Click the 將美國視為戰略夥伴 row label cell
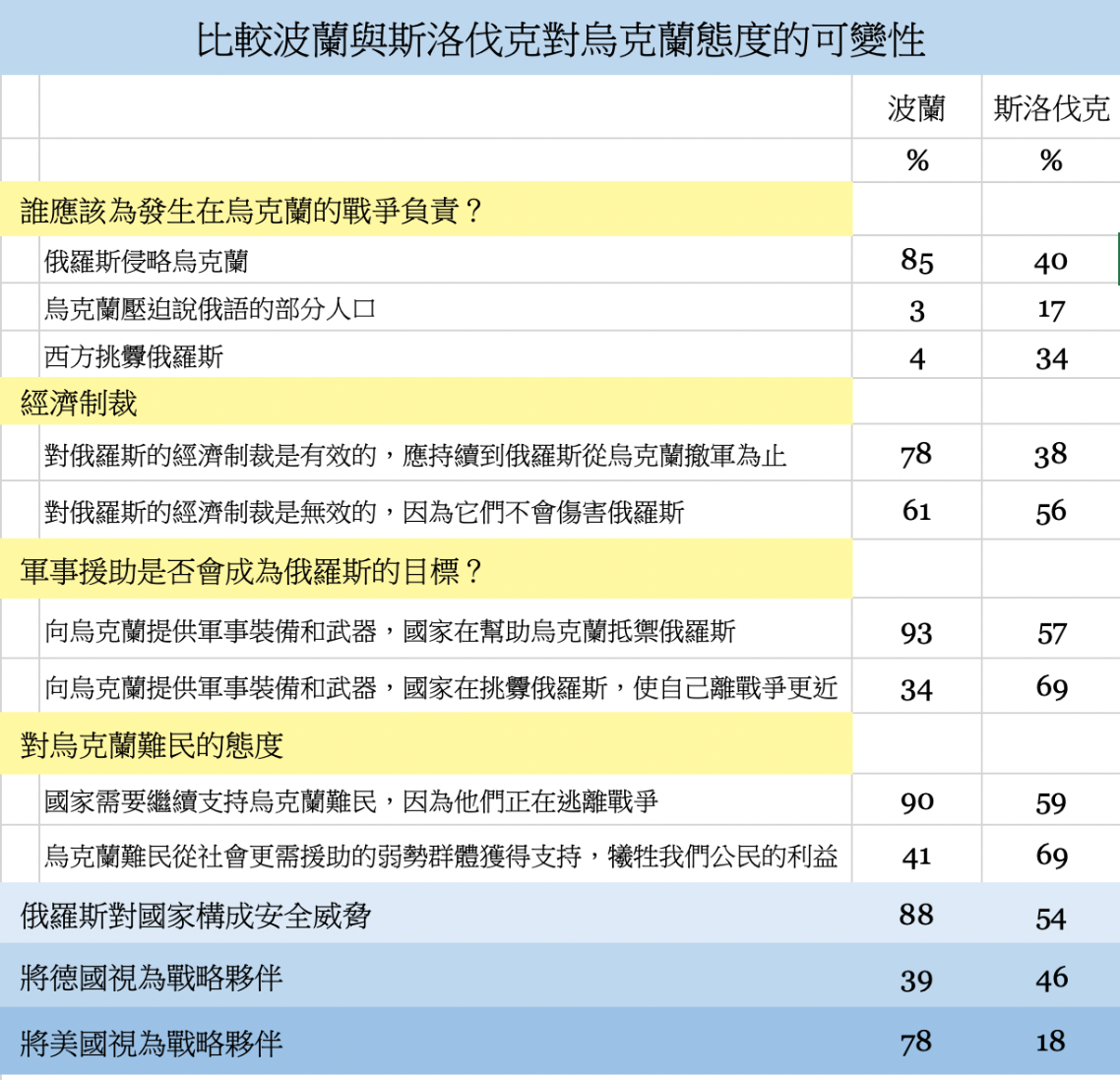Screen dimensions: 1120x1080 (152, 1043)
